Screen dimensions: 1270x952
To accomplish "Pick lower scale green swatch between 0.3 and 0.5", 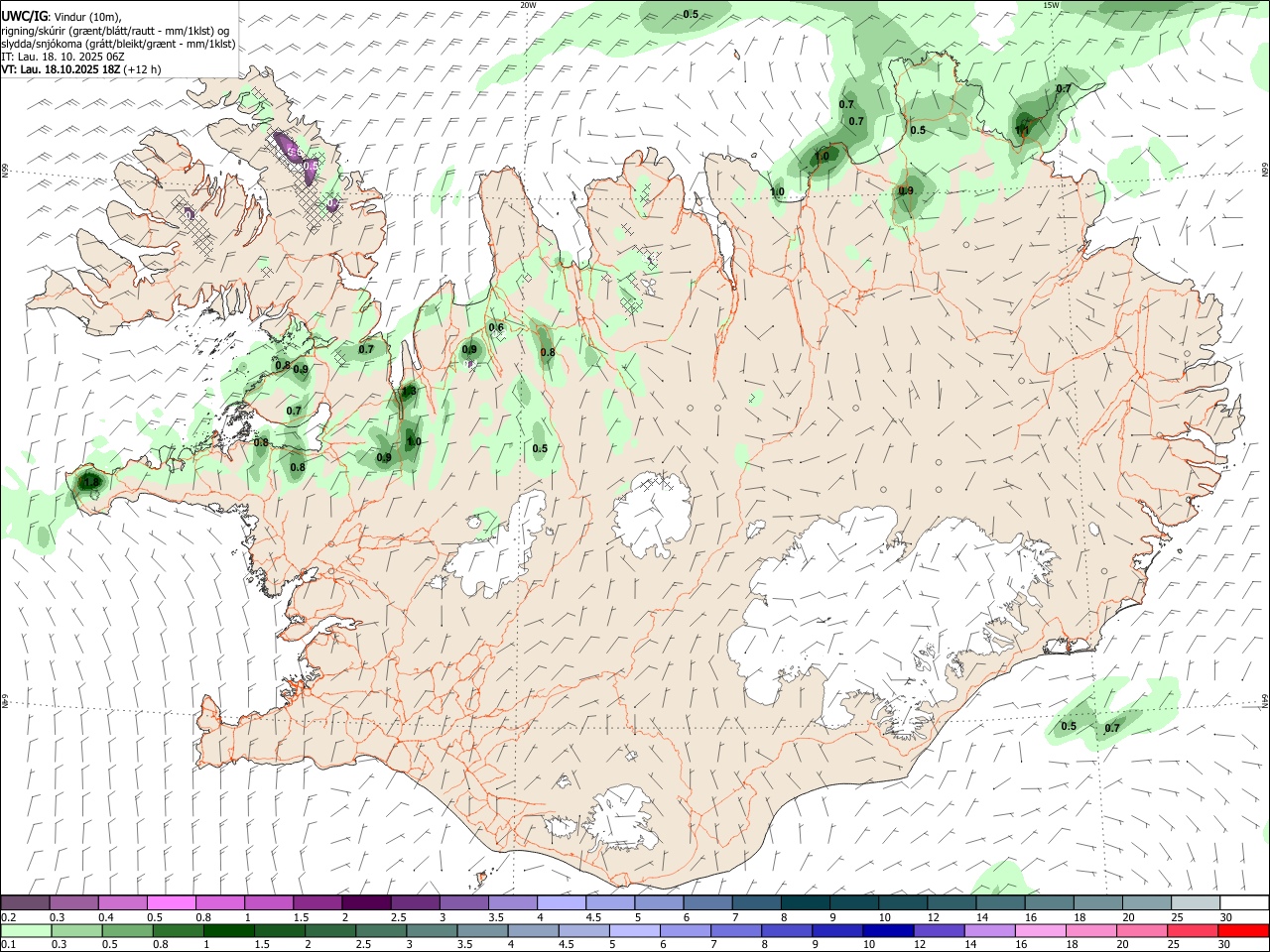I will [x=77, y=931].
